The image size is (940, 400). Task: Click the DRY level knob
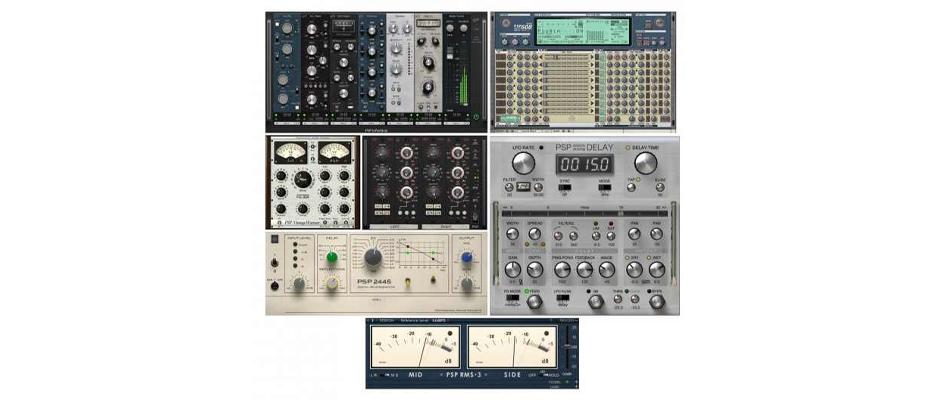click(x=634, y=270)
